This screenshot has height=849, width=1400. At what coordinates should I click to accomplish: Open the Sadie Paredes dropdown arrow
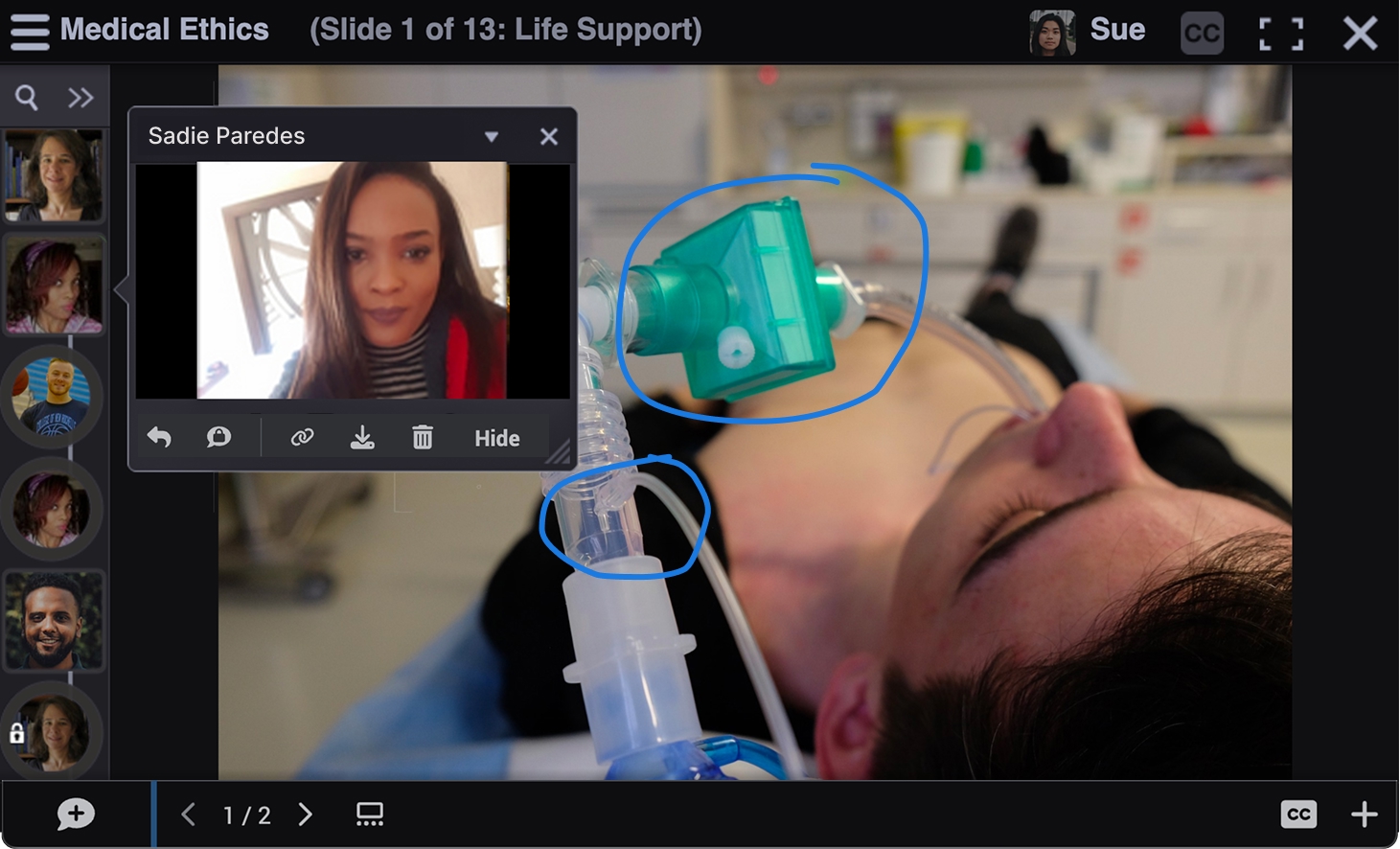[x=492, y=136]
